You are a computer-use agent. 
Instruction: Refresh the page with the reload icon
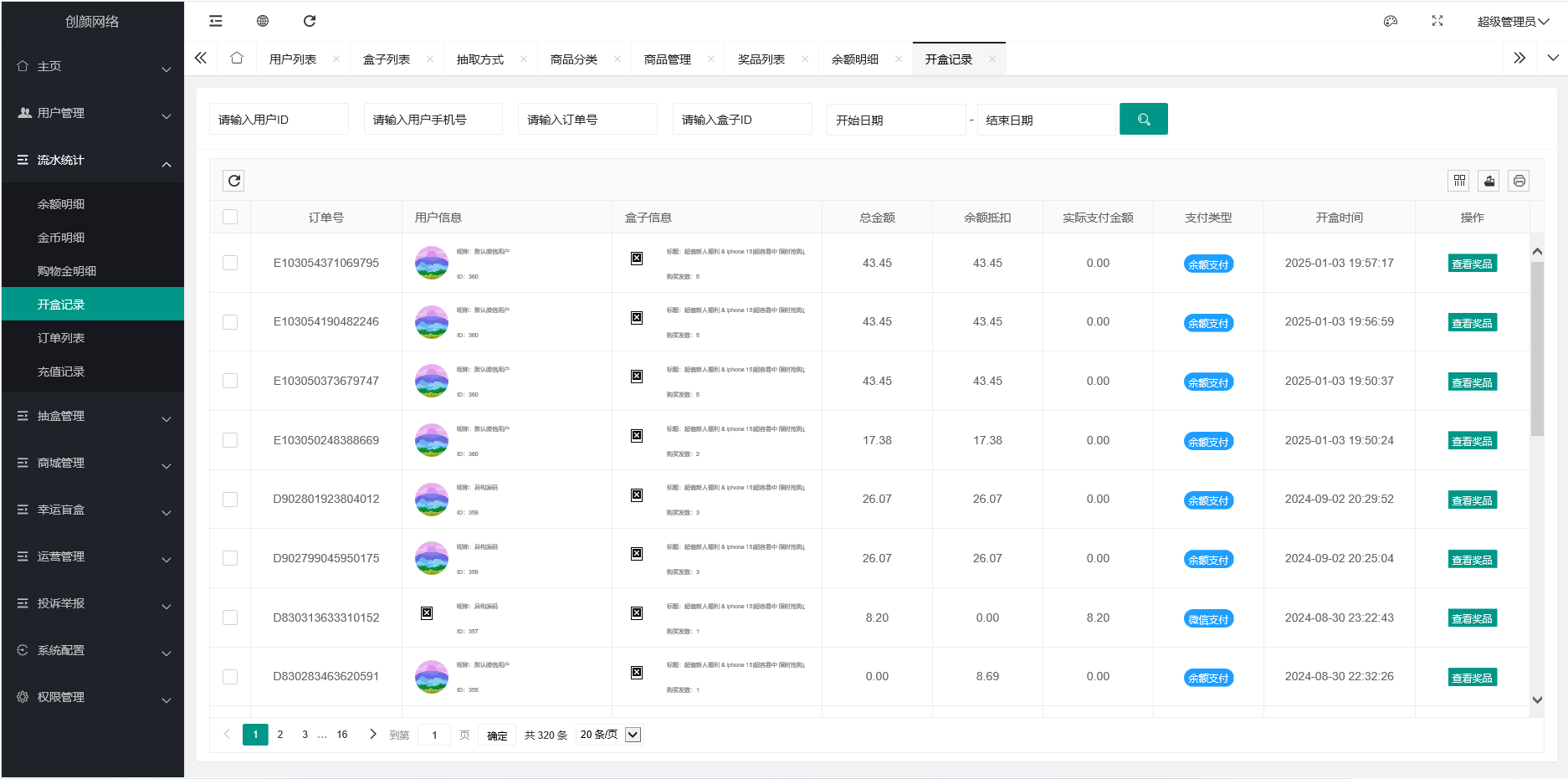pos(309,20)
